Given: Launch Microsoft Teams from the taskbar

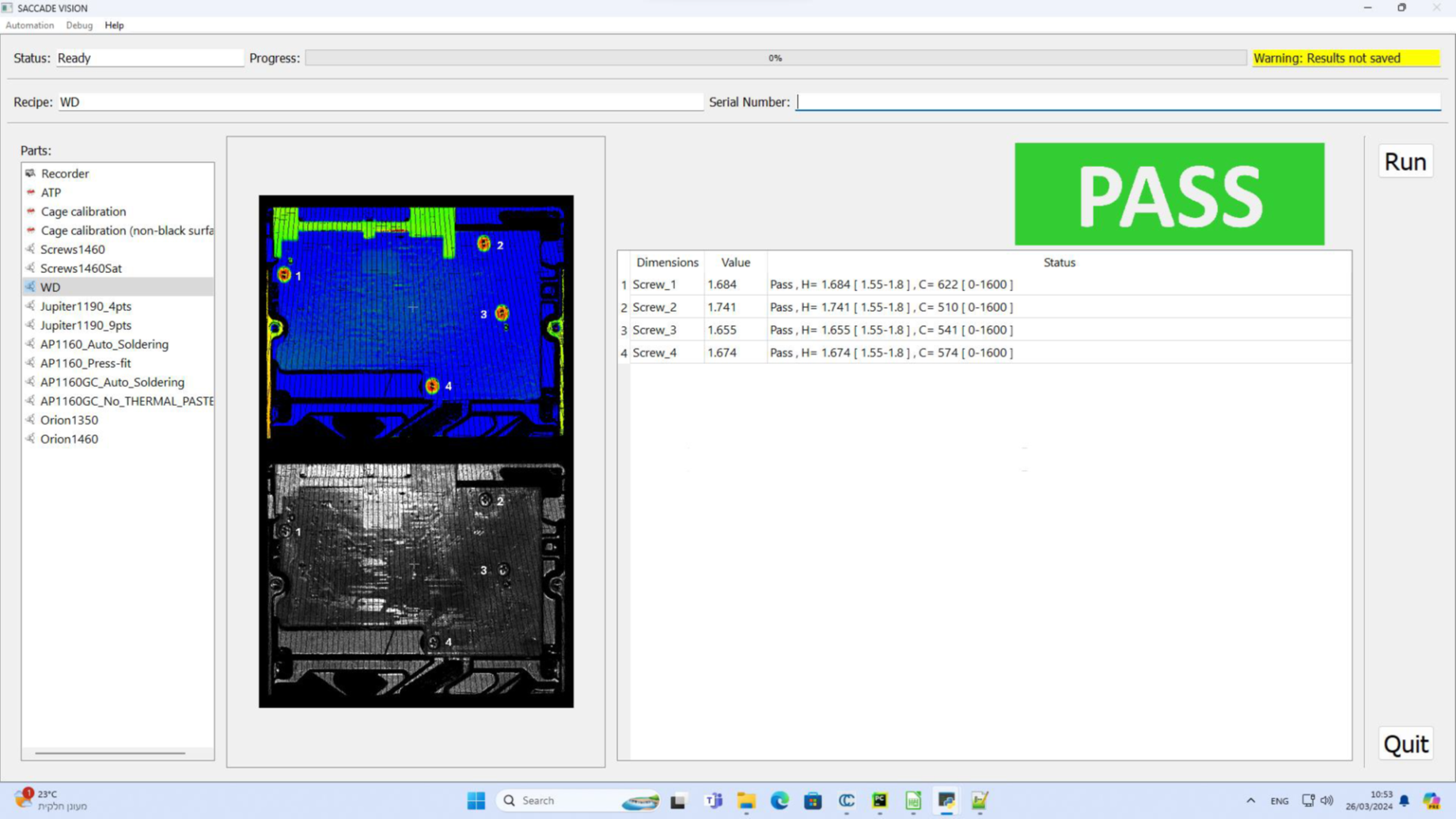Looking at the screenshot, I should click(x=713, y=801).
